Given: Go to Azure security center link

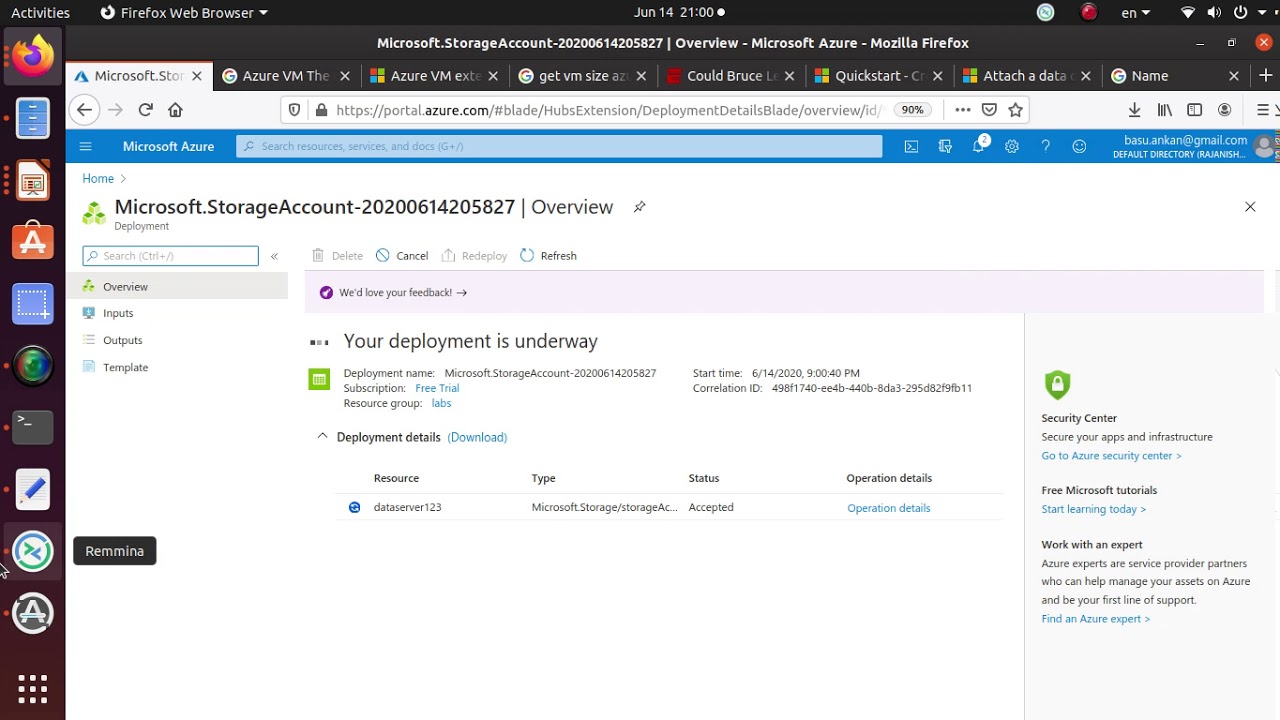Looking at the screenshot, I should (1111, 456).
